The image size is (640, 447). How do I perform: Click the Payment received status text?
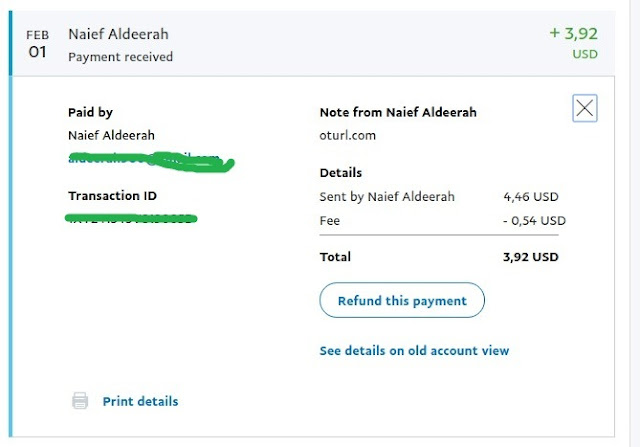point(120,57)
